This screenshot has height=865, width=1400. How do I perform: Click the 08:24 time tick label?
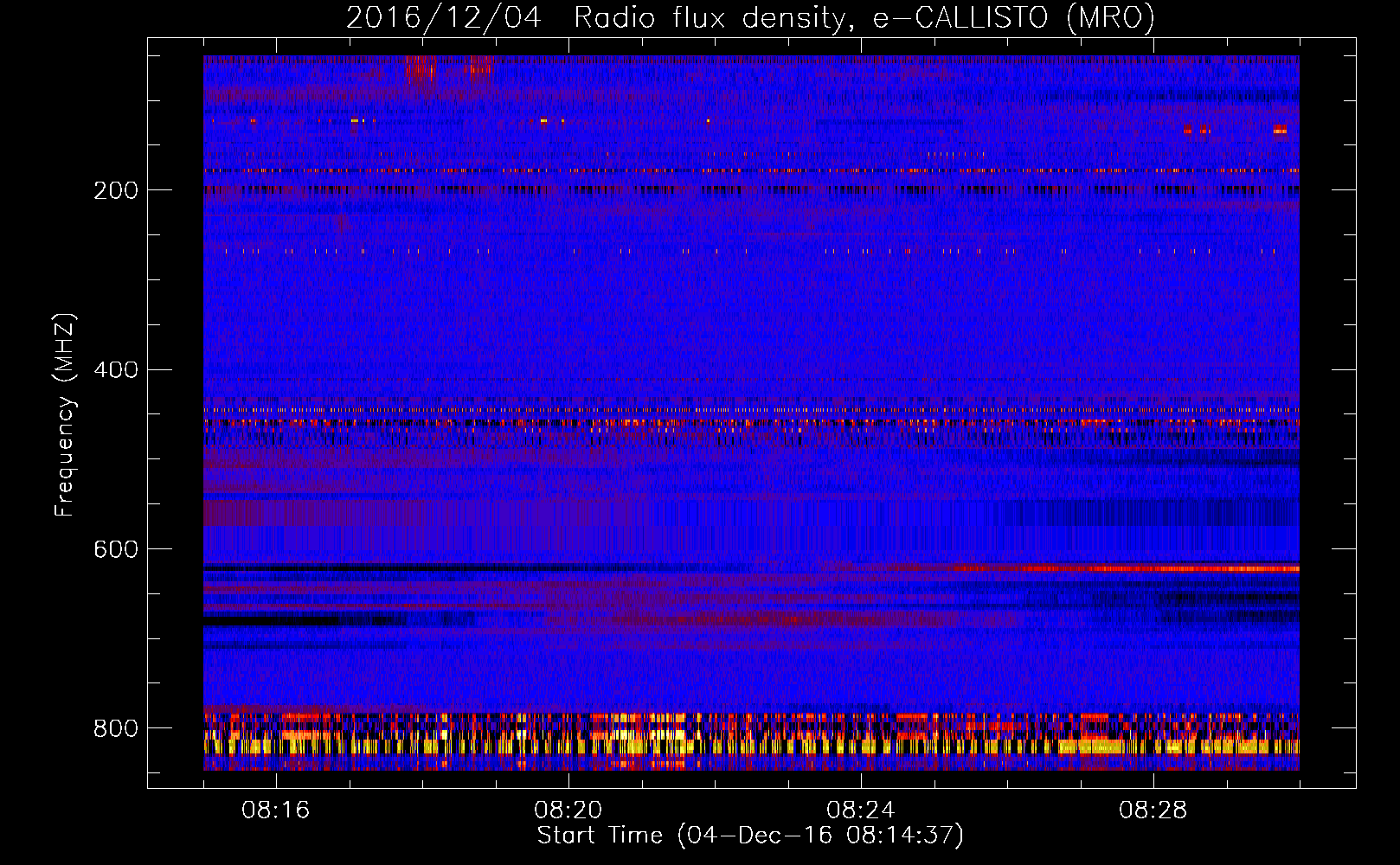[x=860, y=811]
